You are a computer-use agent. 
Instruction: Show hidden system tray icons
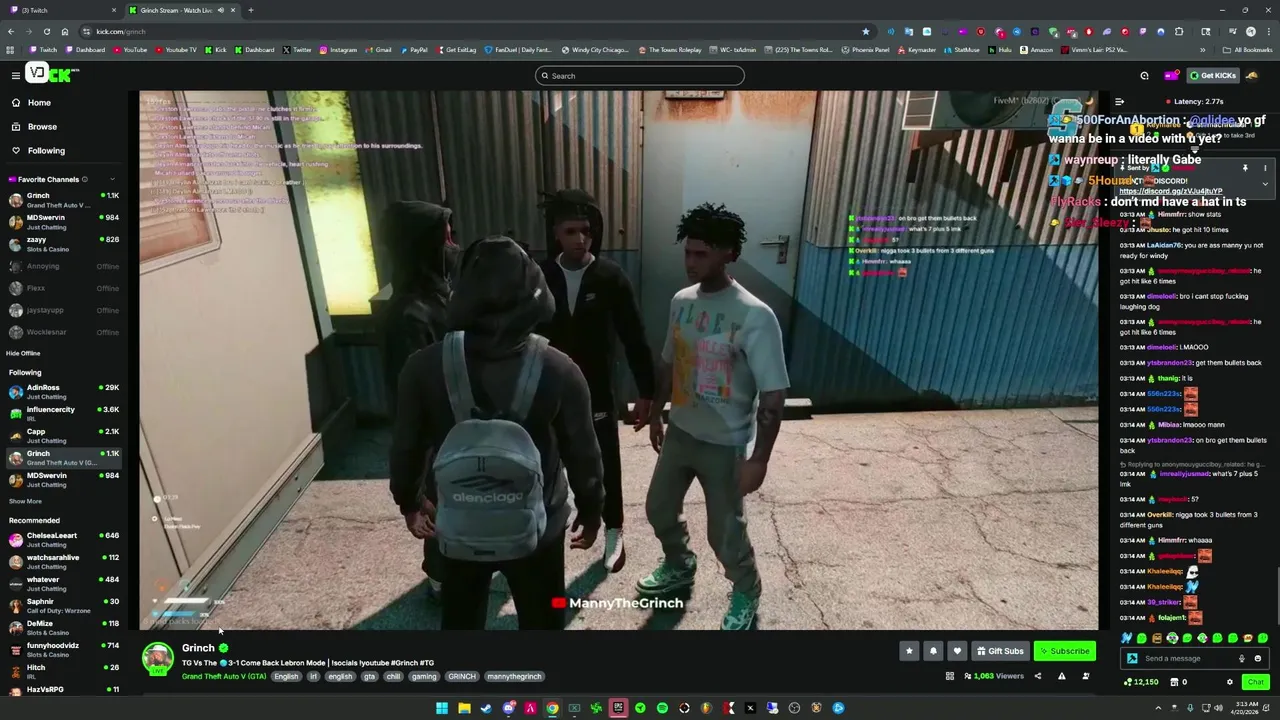[x=1159, y=708]
